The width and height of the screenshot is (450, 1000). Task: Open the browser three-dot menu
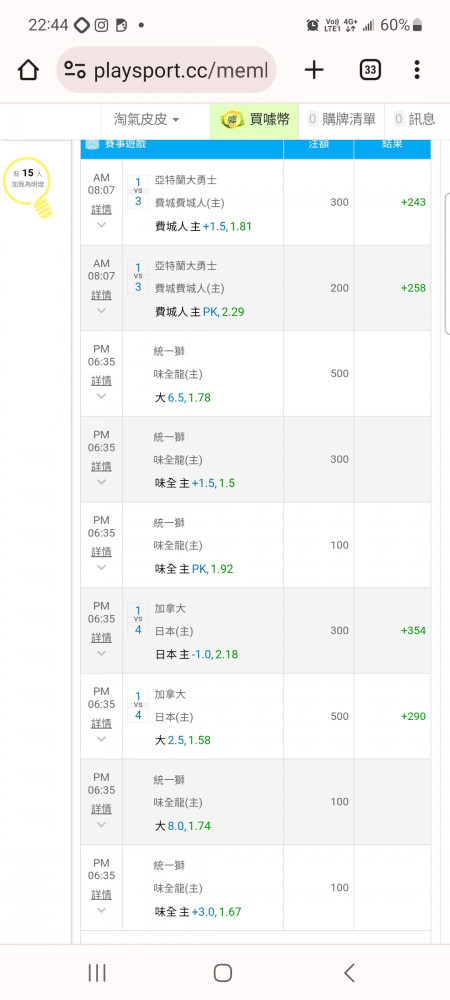(x=417, y=70)
